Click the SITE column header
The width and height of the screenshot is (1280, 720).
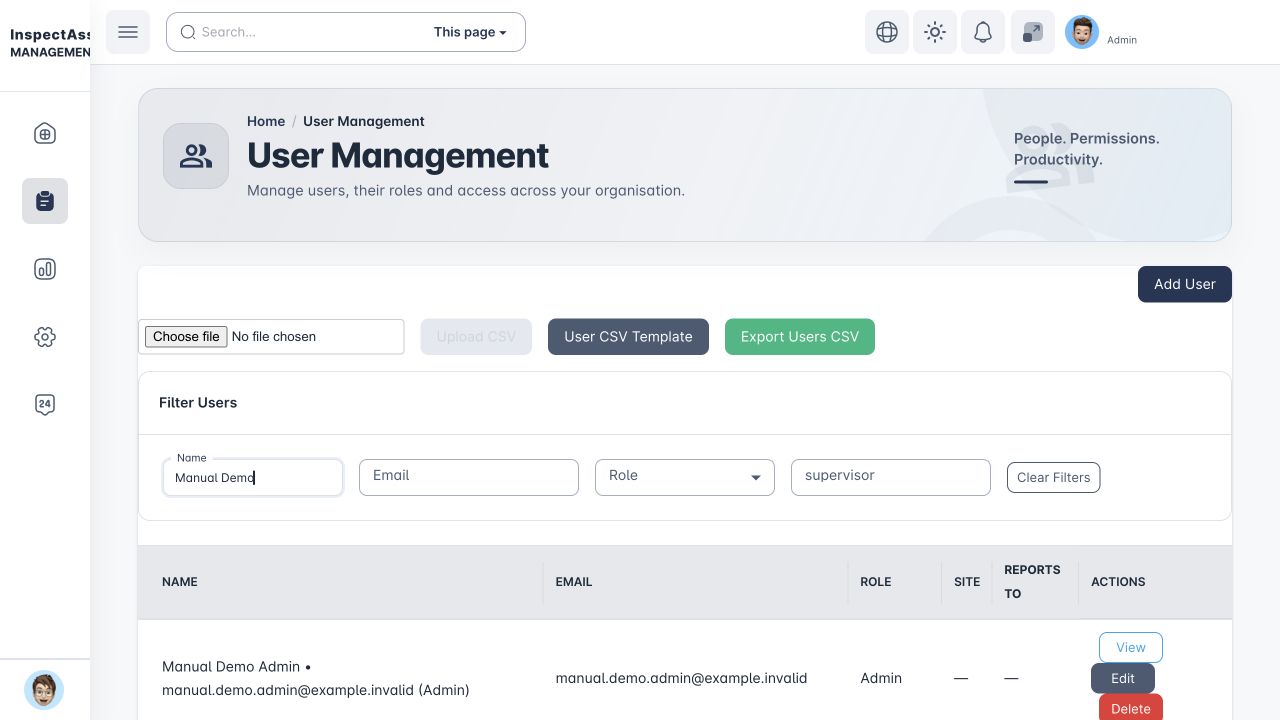point(967,582)
